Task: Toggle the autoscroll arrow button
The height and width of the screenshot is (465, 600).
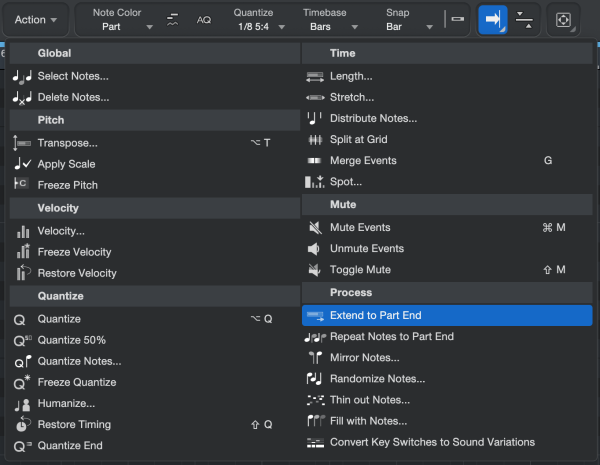Action: point(493,20)
